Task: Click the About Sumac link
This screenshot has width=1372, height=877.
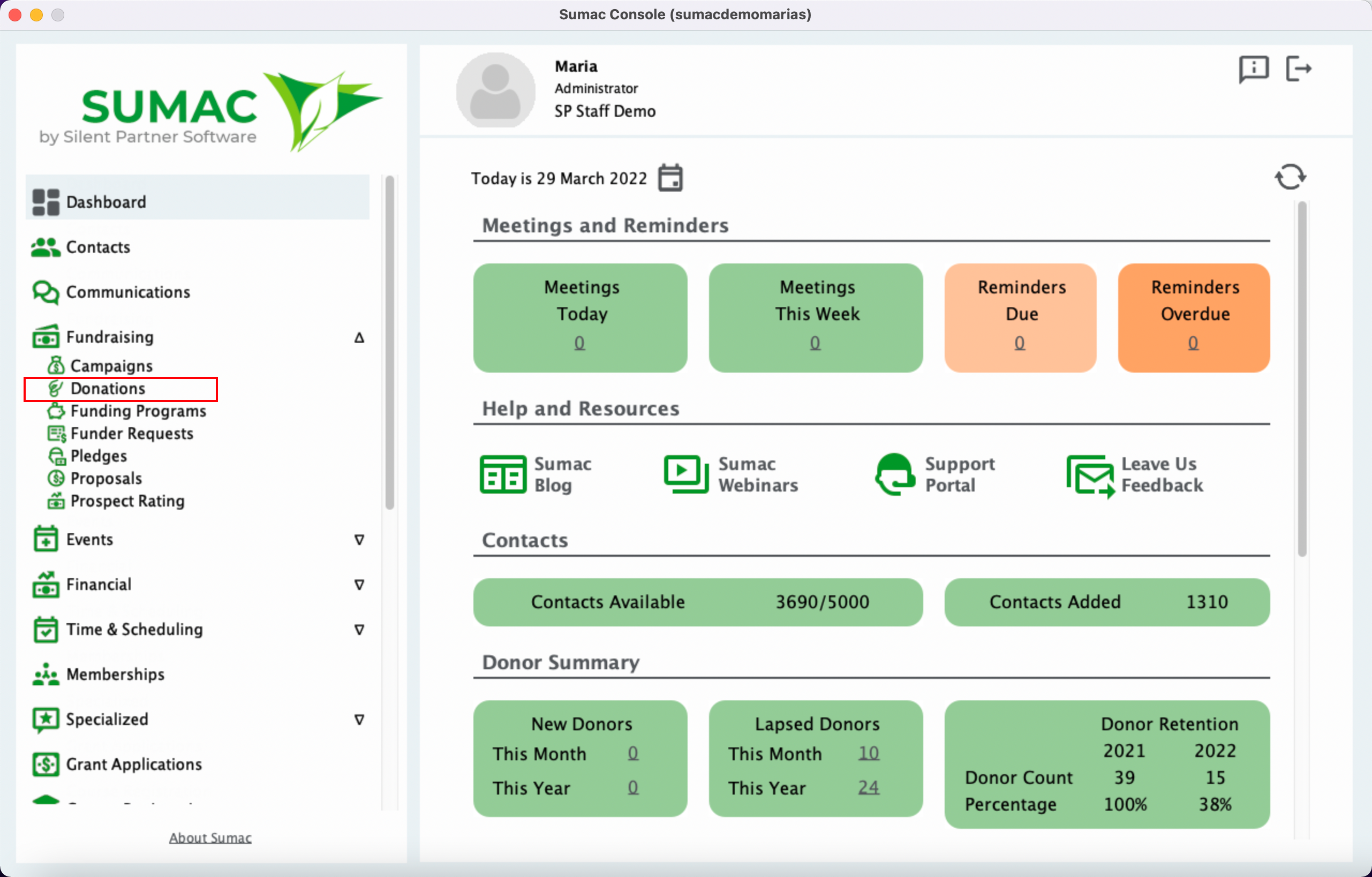Action: 210,838
